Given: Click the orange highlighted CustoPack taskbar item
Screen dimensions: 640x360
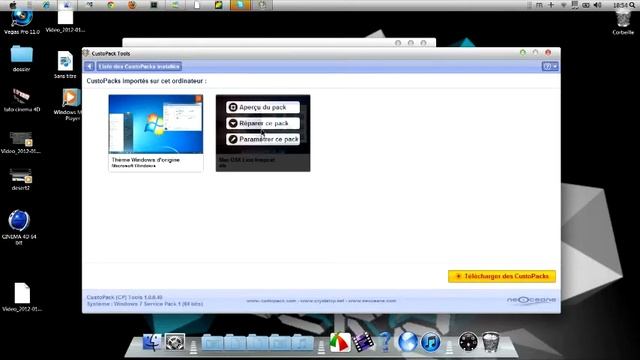Looking at the screenshot, I should 240,5.
